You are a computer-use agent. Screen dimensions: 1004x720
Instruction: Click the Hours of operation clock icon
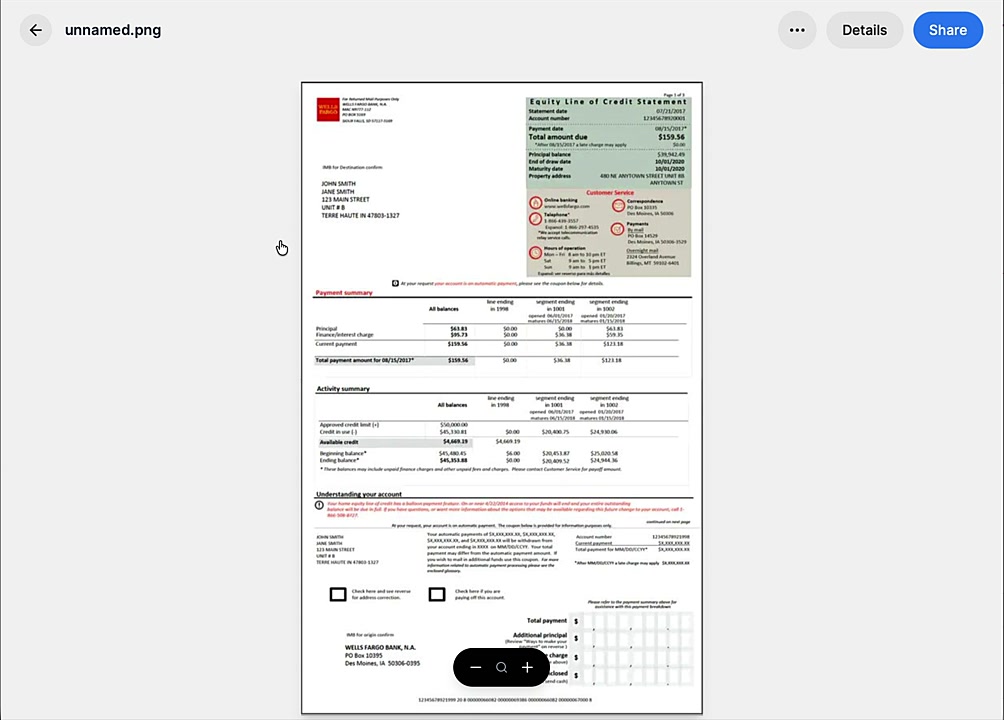point(535,253)
